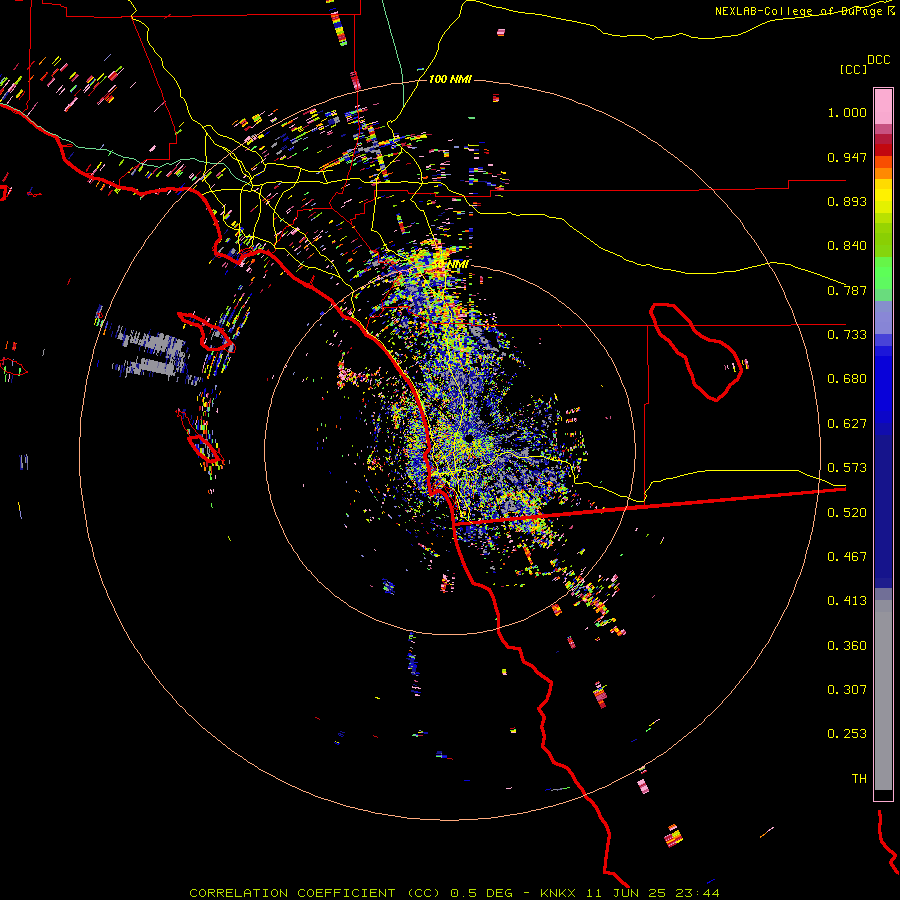Click the bright green segment of color bar
The image size is (900, 900).
tap(883, 272)
